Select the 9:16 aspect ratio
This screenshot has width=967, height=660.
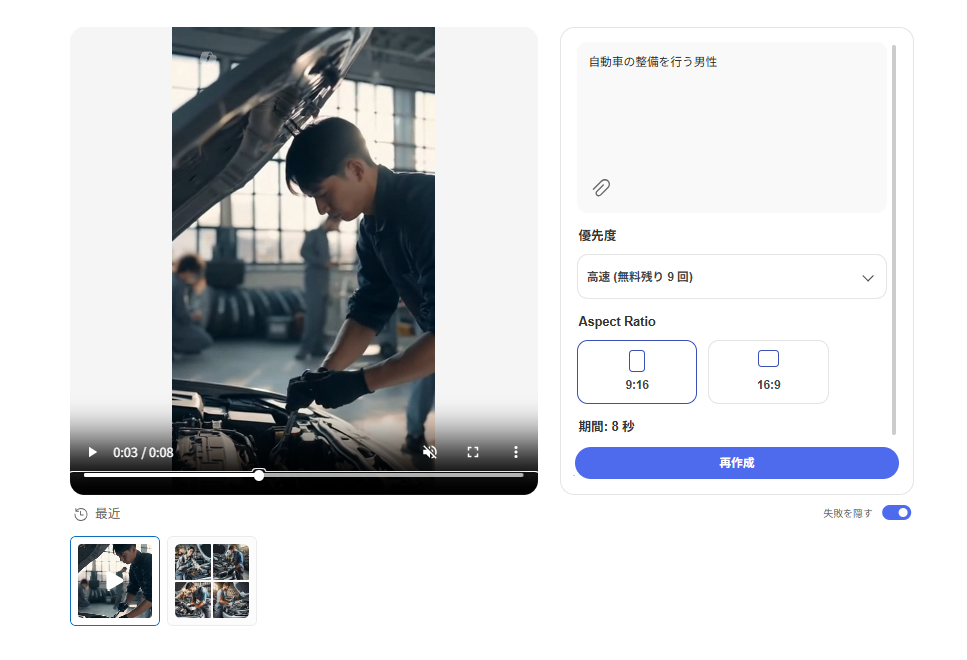click(x=637, y=371)
